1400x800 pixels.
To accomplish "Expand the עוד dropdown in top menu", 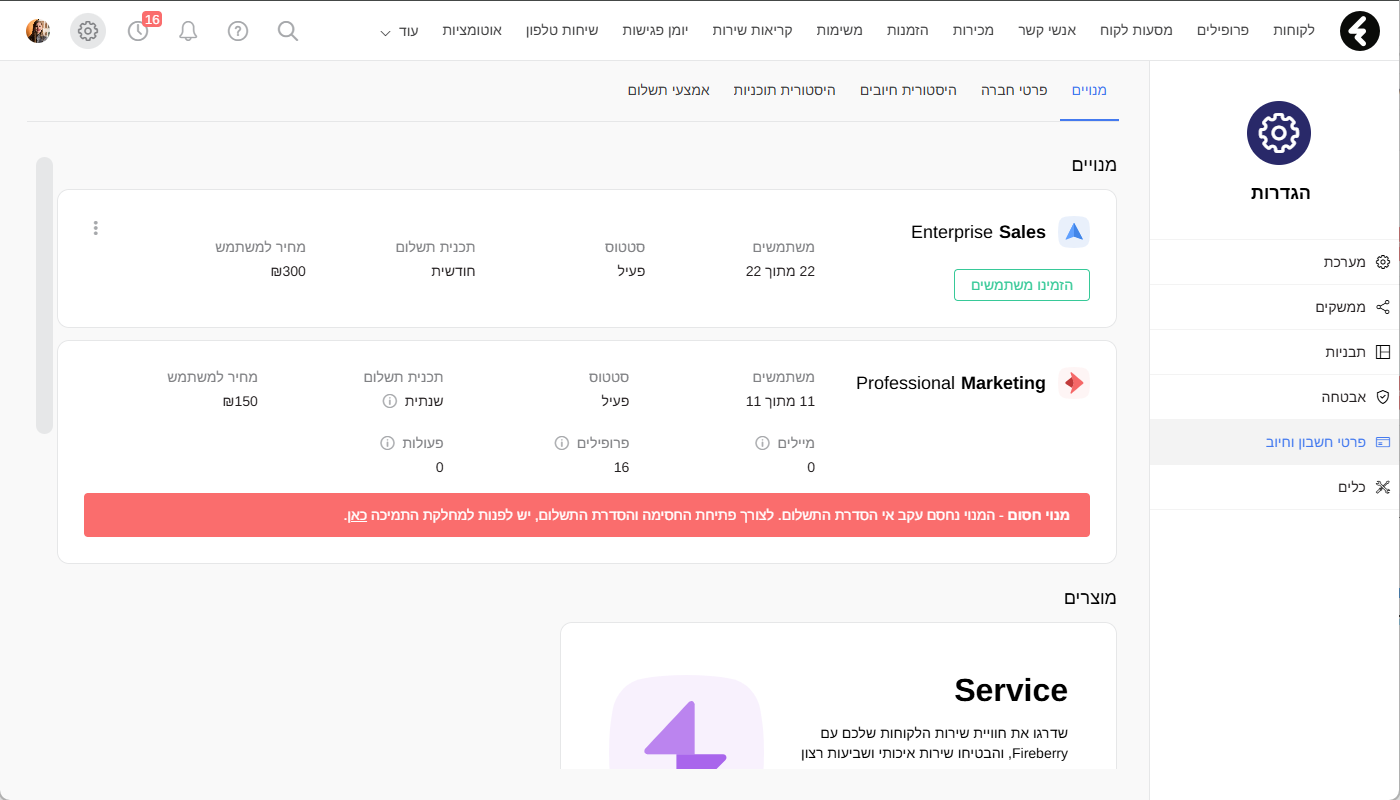I will click(x=399, y=31).
